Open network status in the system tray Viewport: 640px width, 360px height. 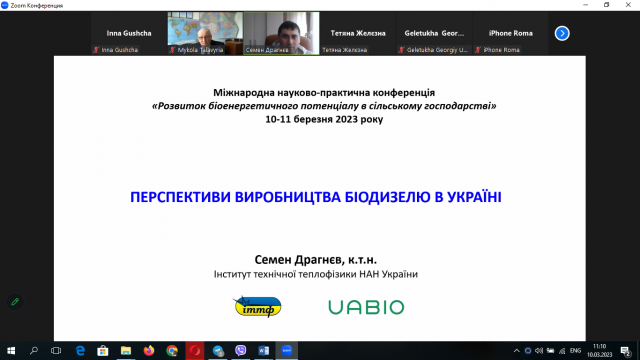(562, 351)
